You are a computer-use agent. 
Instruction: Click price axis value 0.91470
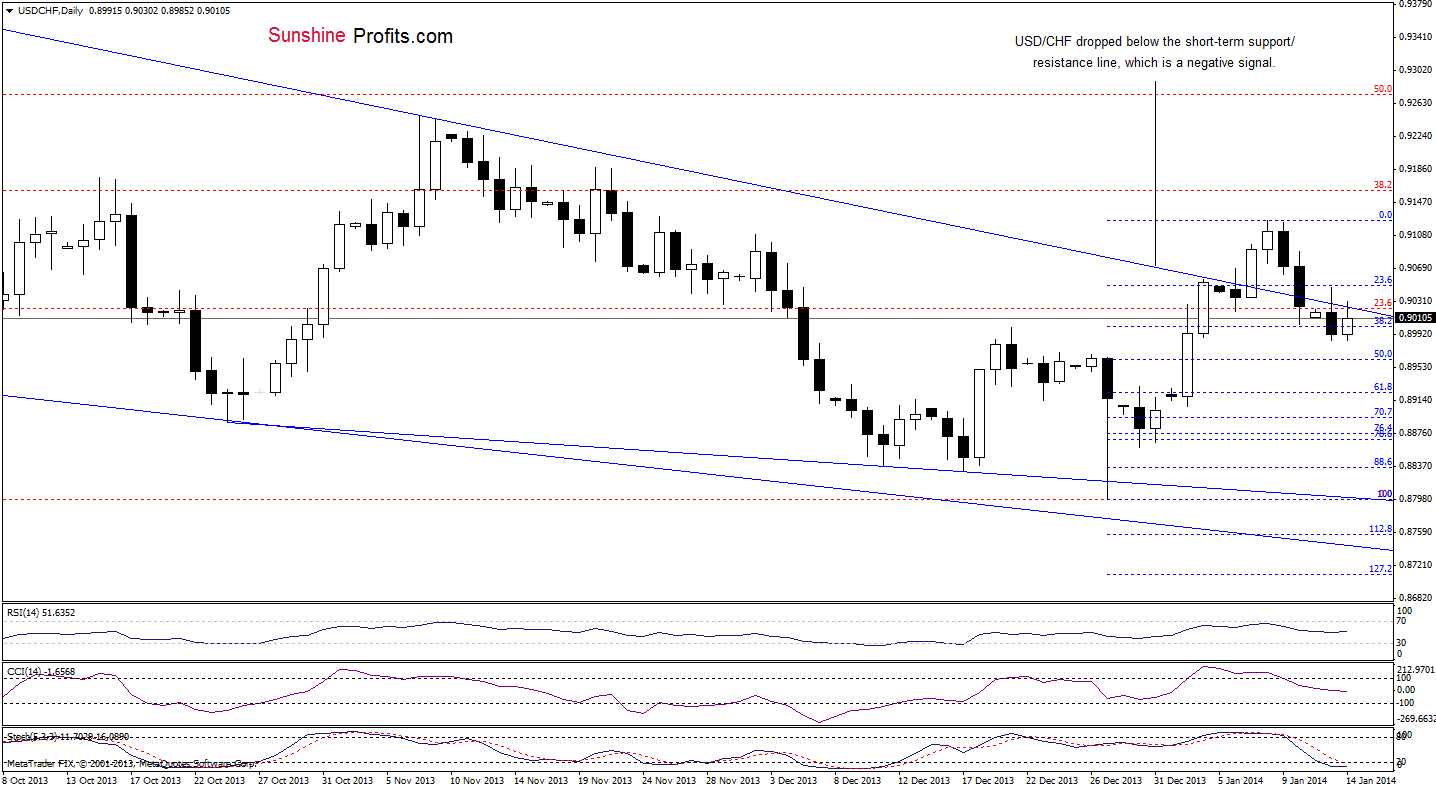click(x=1416, y=201)
